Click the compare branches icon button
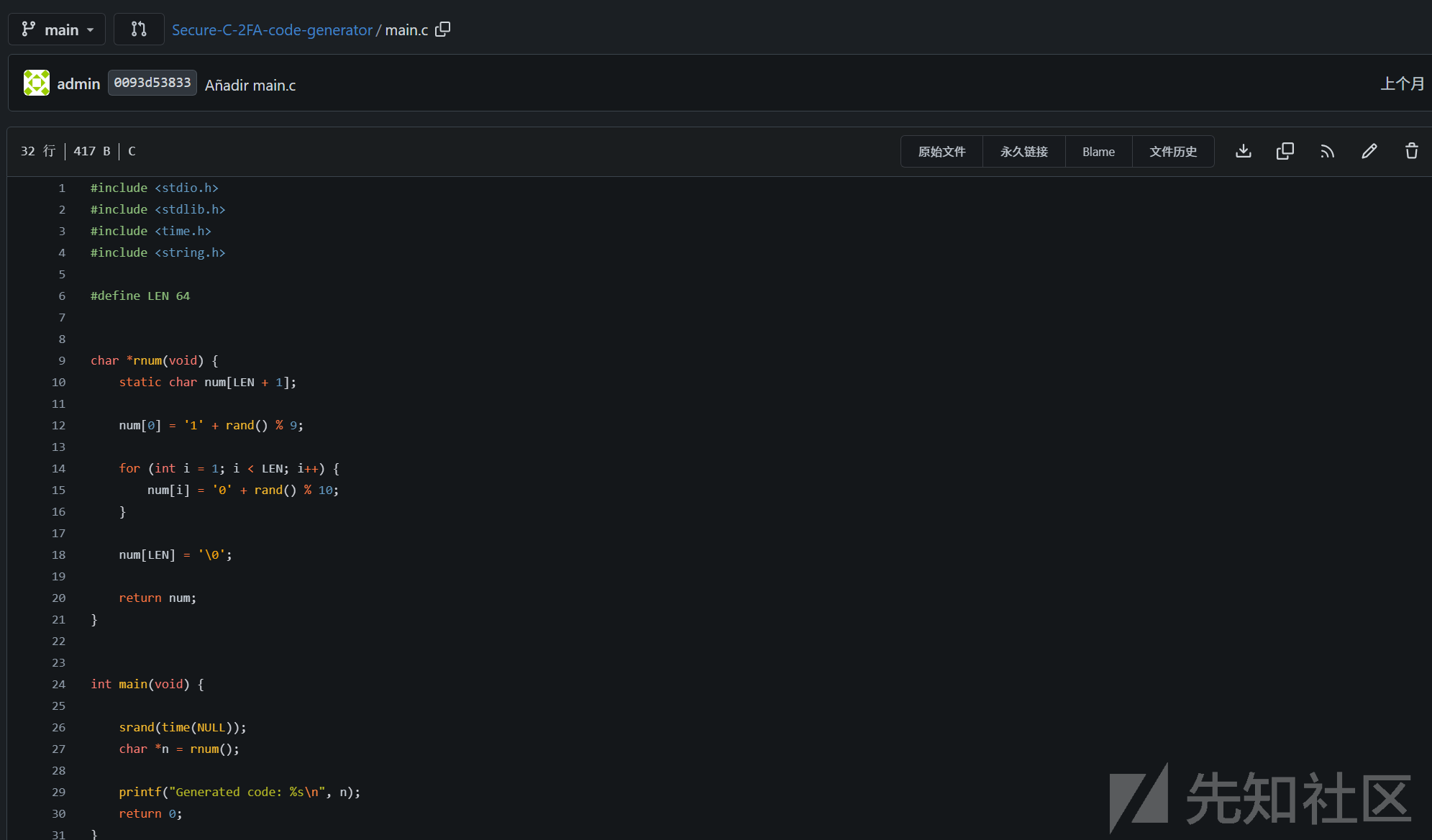The width and height of the screenshot is (1432, 840). click(139, 29)
